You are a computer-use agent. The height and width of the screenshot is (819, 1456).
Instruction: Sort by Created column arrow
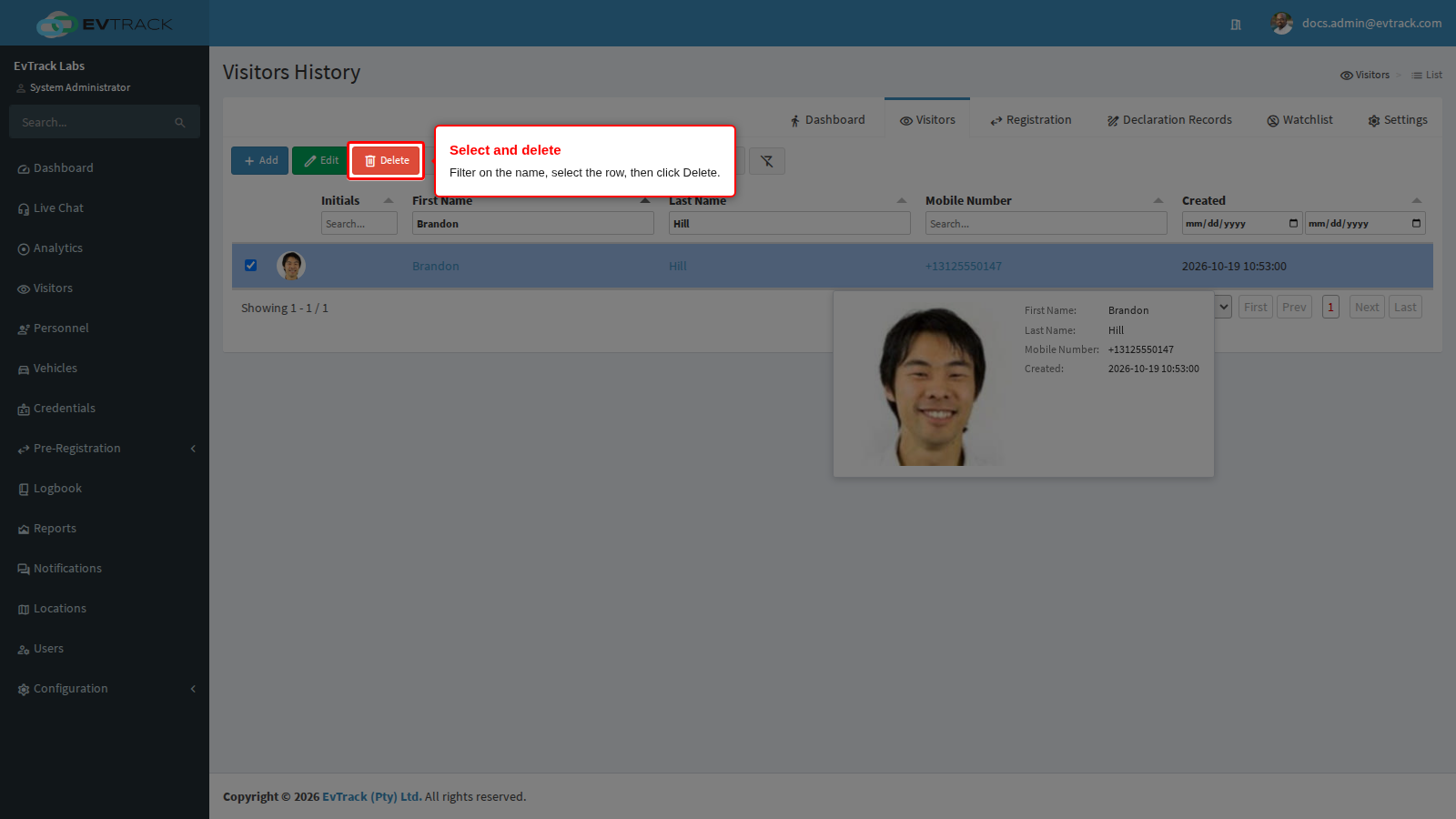(1417, 200)
